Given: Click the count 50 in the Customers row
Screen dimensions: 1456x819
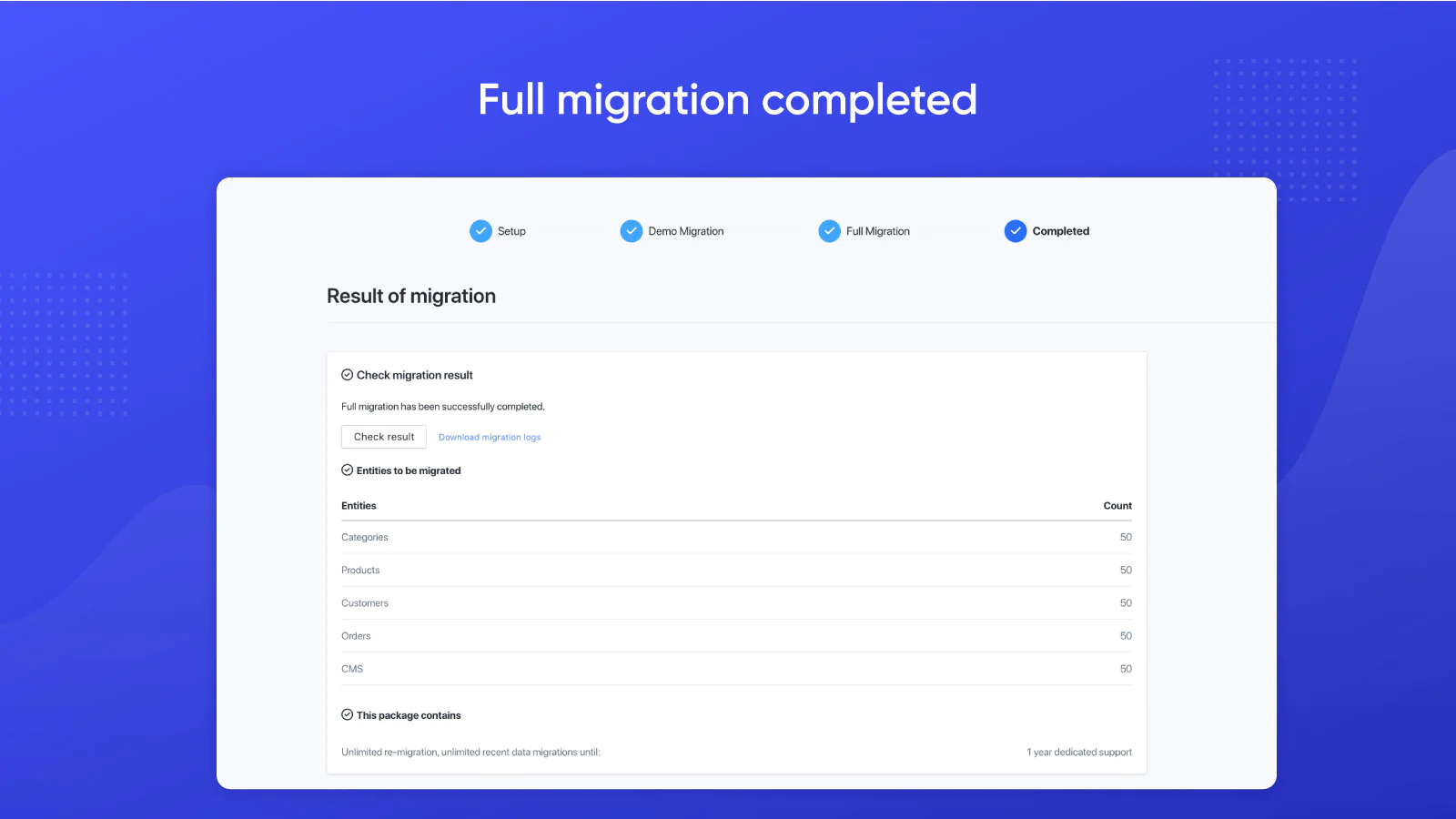Looking at the screenshot, I should [1126, 603].
